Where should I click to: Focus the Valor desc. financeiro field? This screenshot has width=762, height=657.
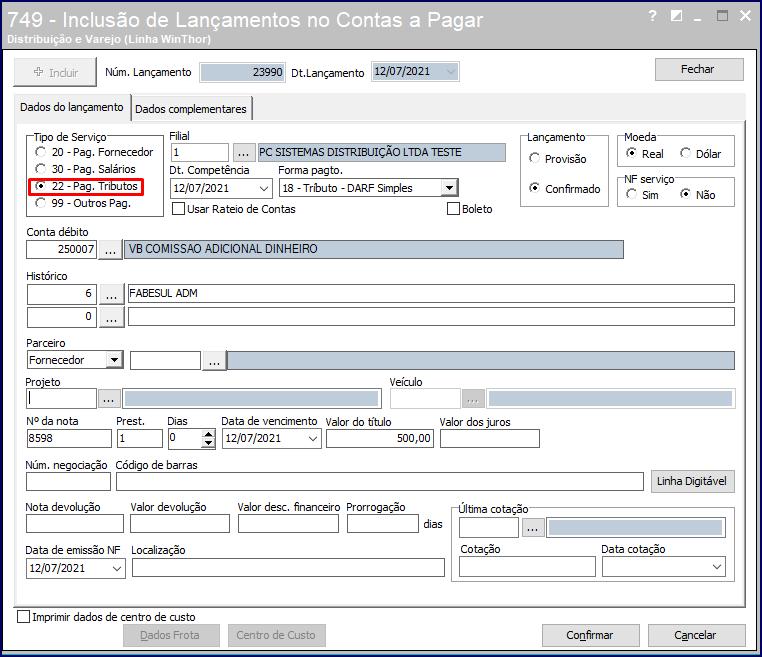click(x=288, y=524)
